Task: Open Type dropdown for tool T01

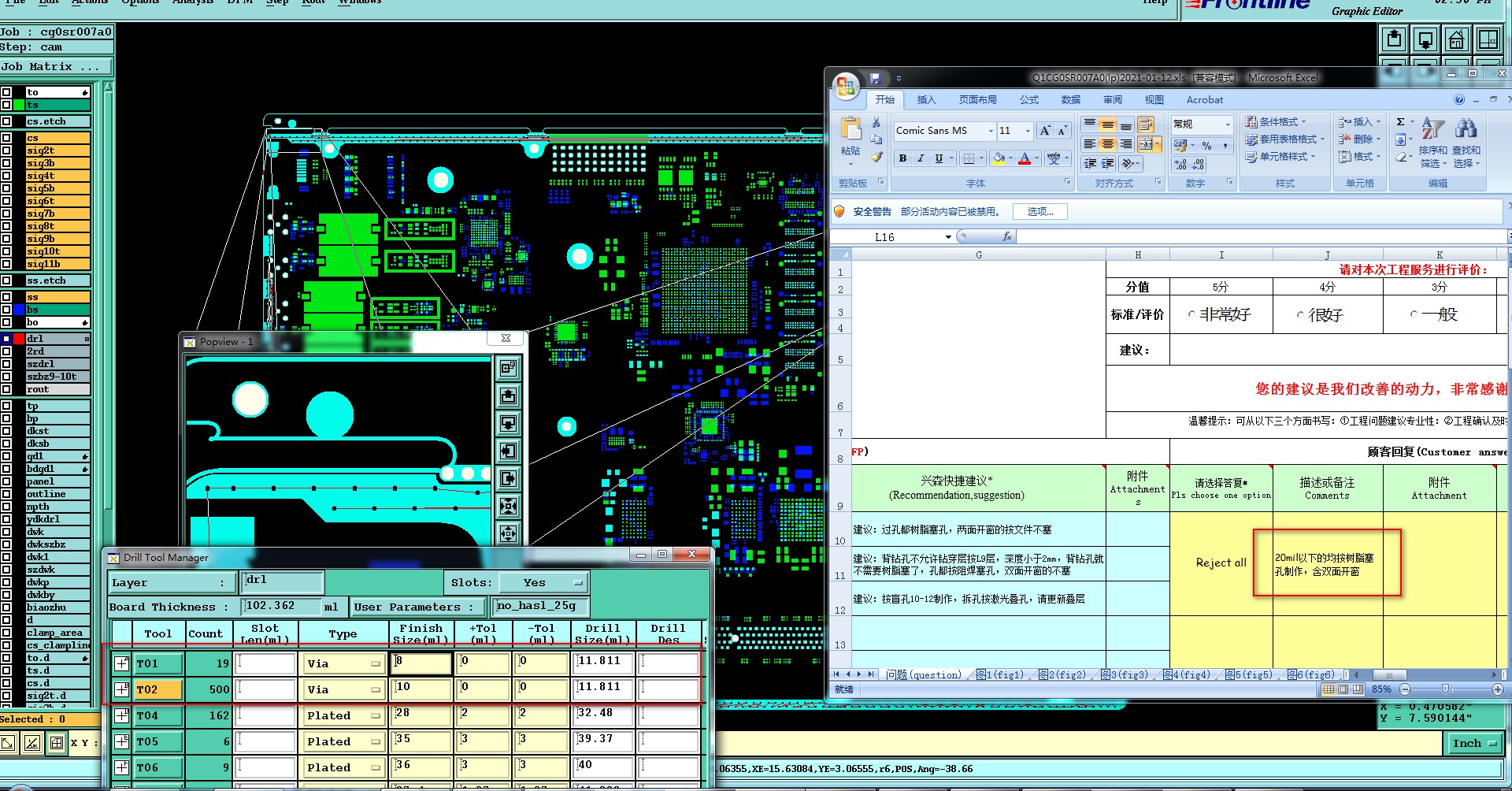Action: (343, 664)
